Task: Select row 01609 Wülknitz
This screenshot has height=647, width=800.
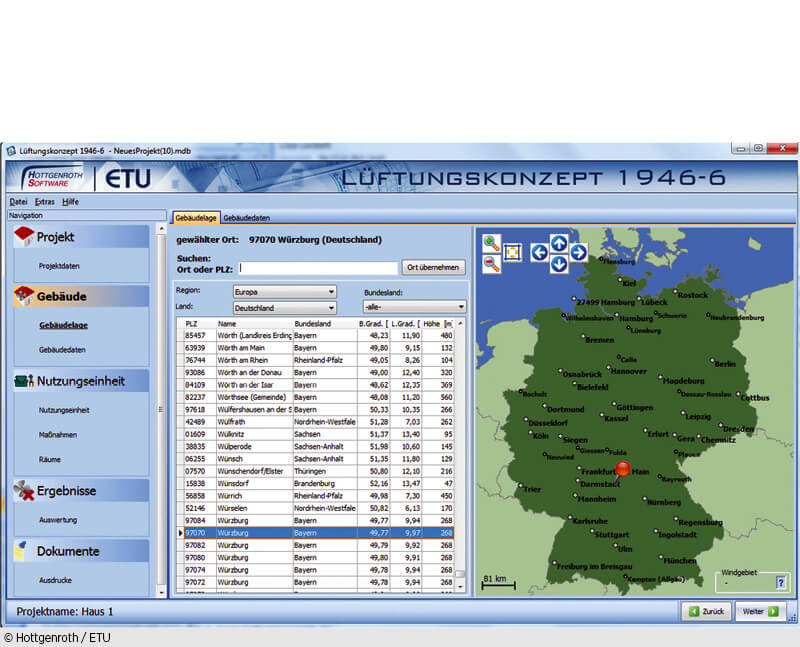Action: (315, 434)
